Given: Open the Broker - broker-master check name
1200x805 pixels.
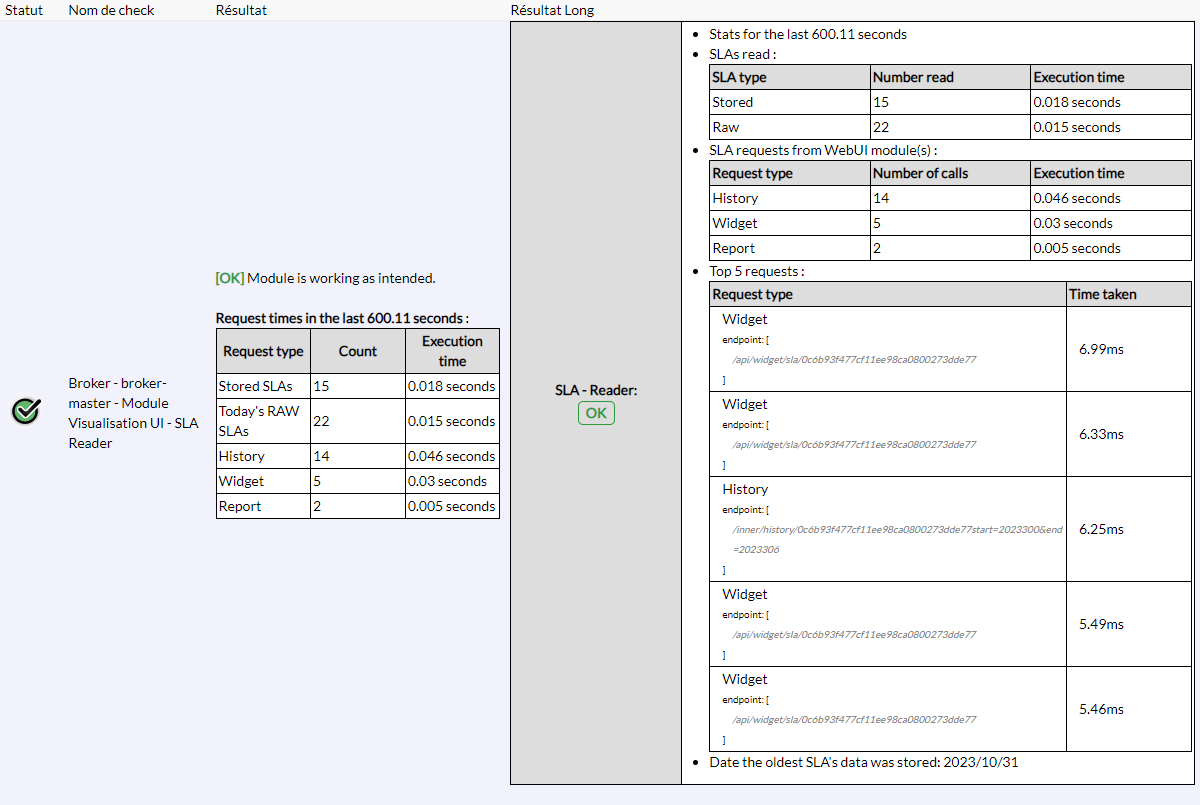Looking at the screenshot, I should click(133, 413).
